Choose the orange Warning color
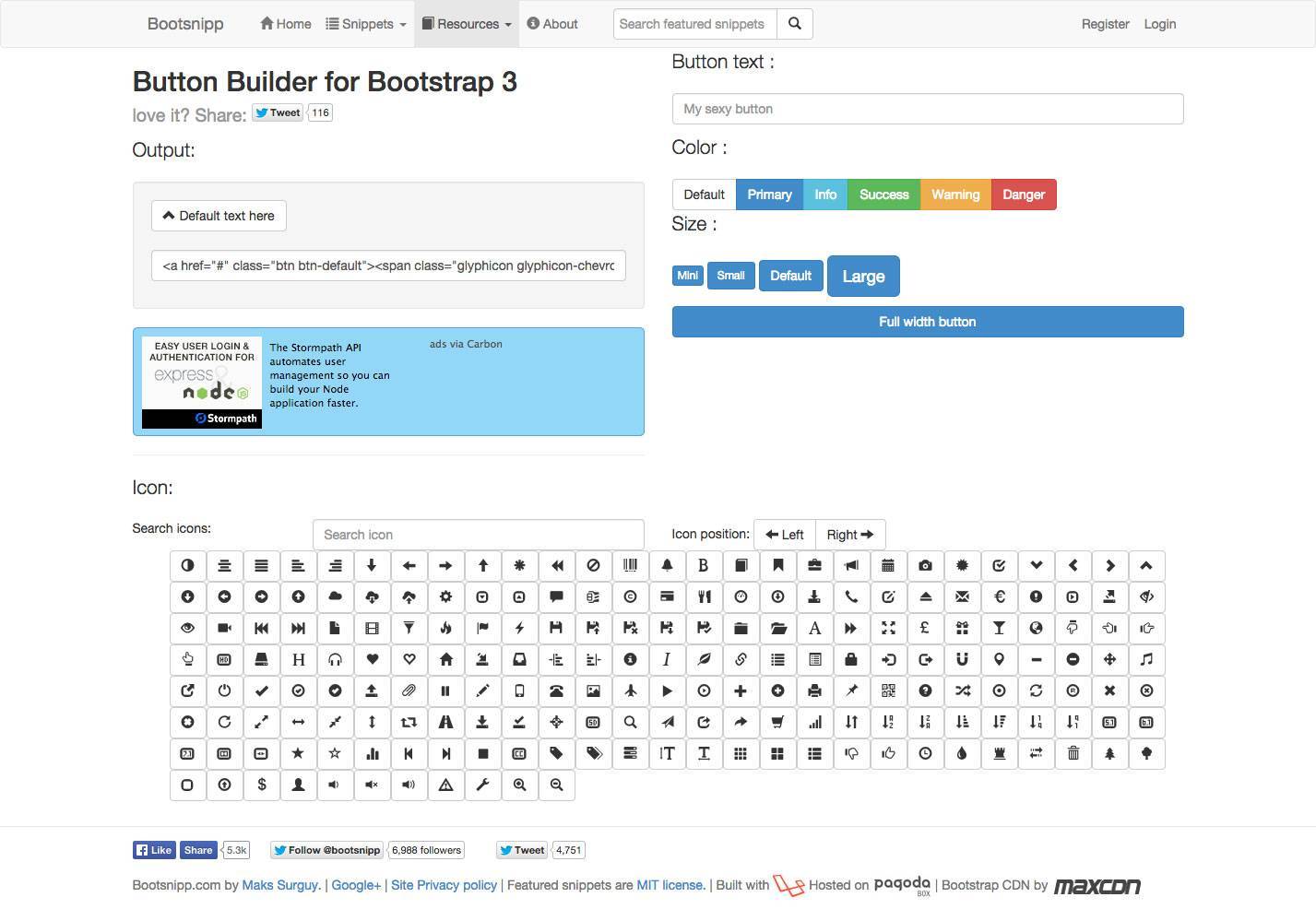Image resolution: width=1316 pixels, height=909 pixels. 955,195
